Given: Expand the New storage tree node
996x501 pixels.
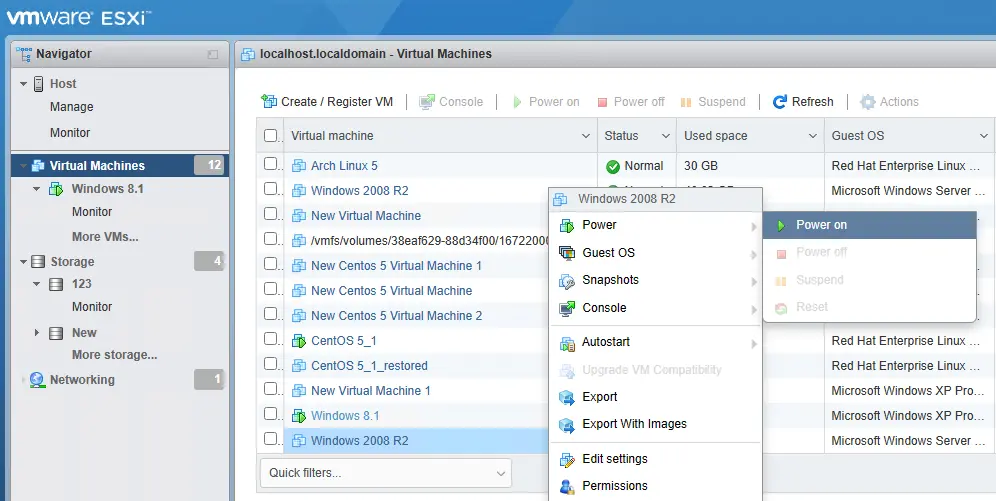Looking at the screenshot, I should [38, 333].
